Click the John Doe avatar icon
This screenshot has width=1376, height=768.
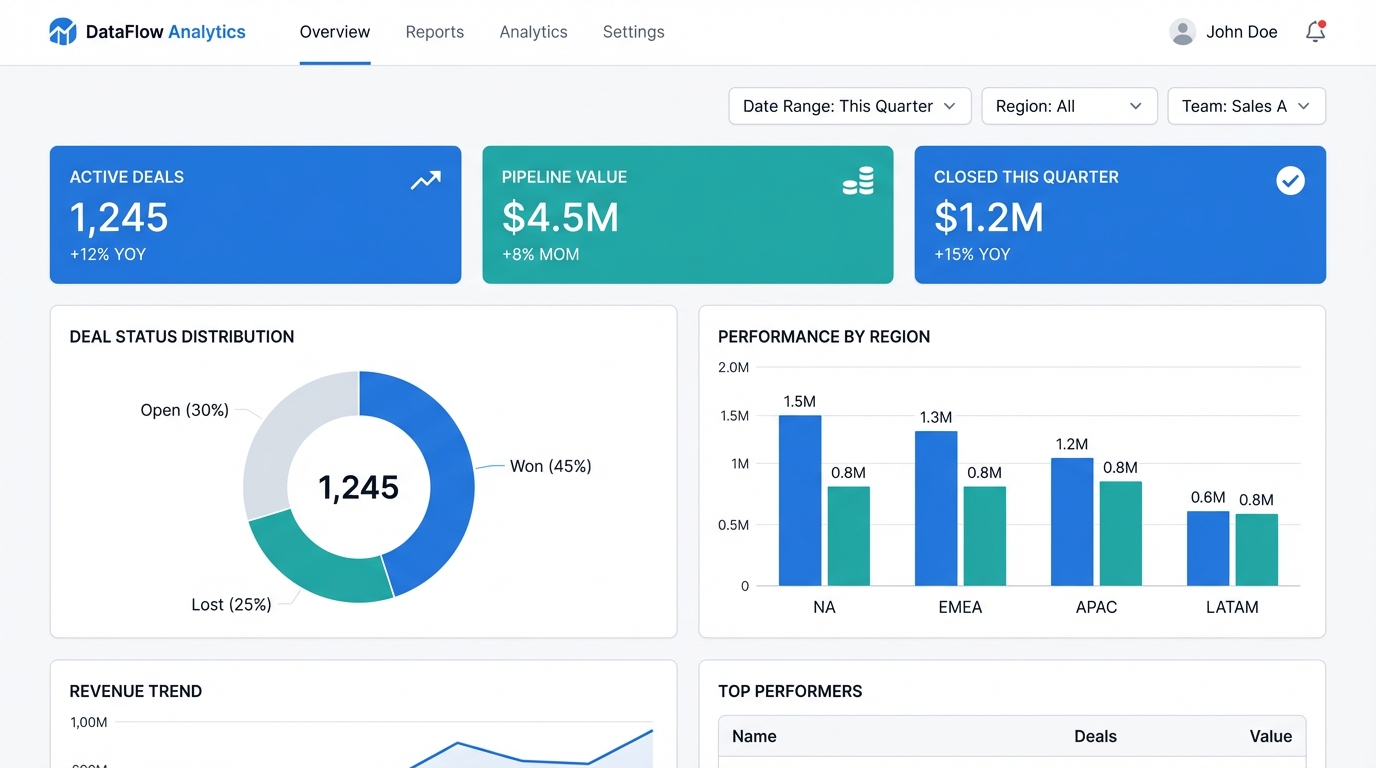(x=1182, y=31)
